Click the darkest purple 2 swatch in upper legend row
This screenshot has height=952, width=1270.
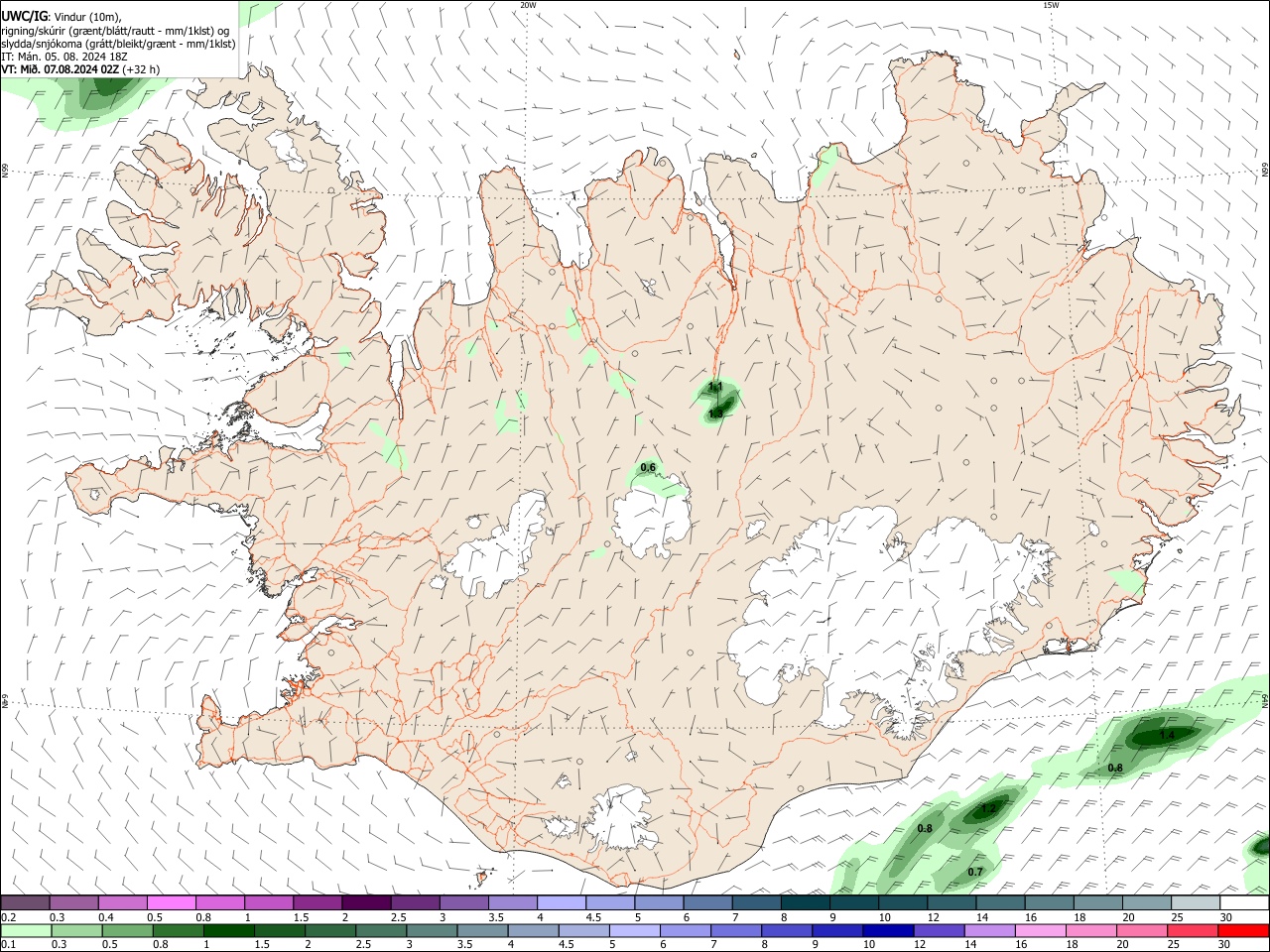click(366, 902)
